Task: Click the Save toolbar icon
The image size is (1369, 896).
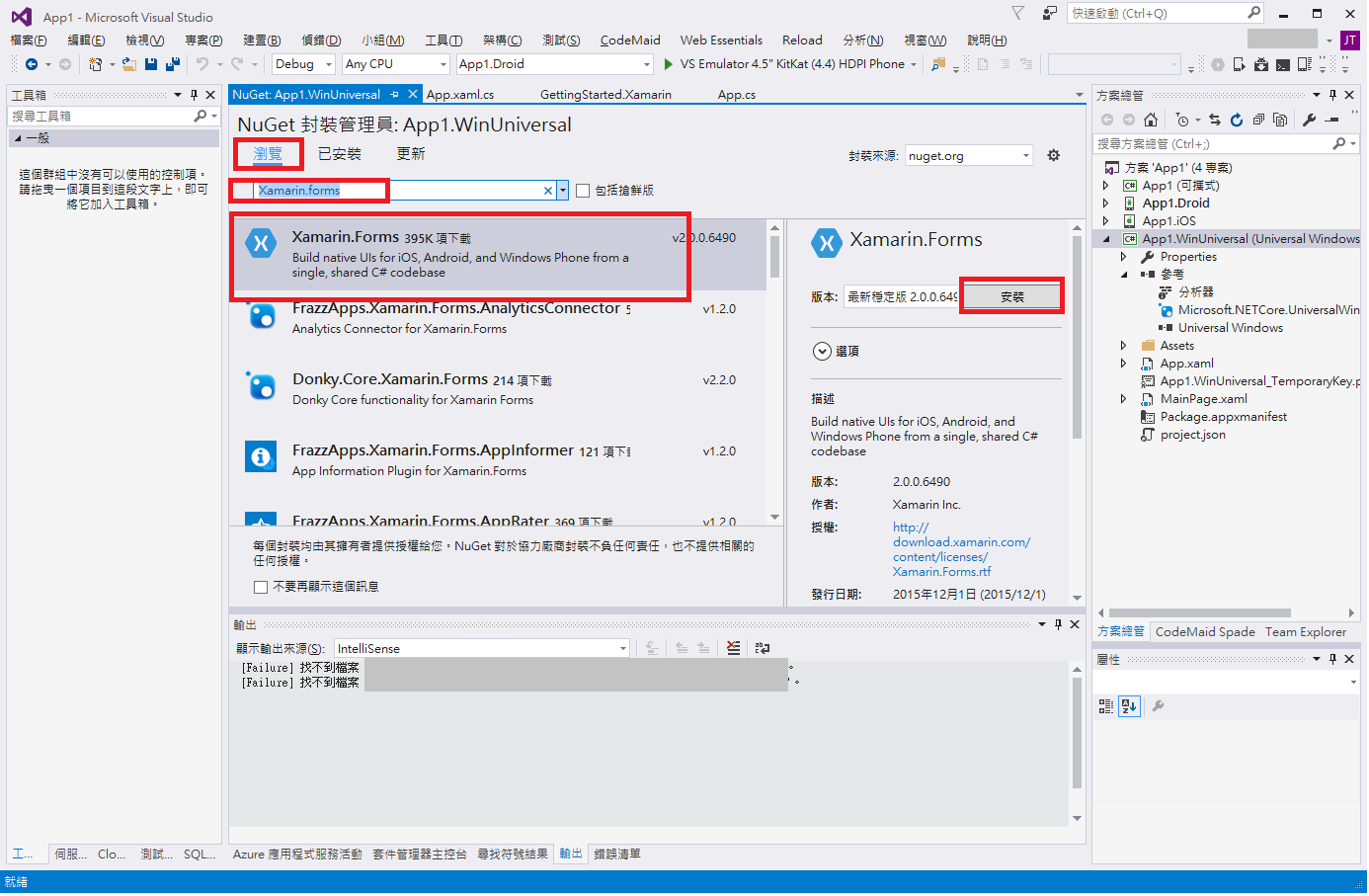Action: point(151,64)
